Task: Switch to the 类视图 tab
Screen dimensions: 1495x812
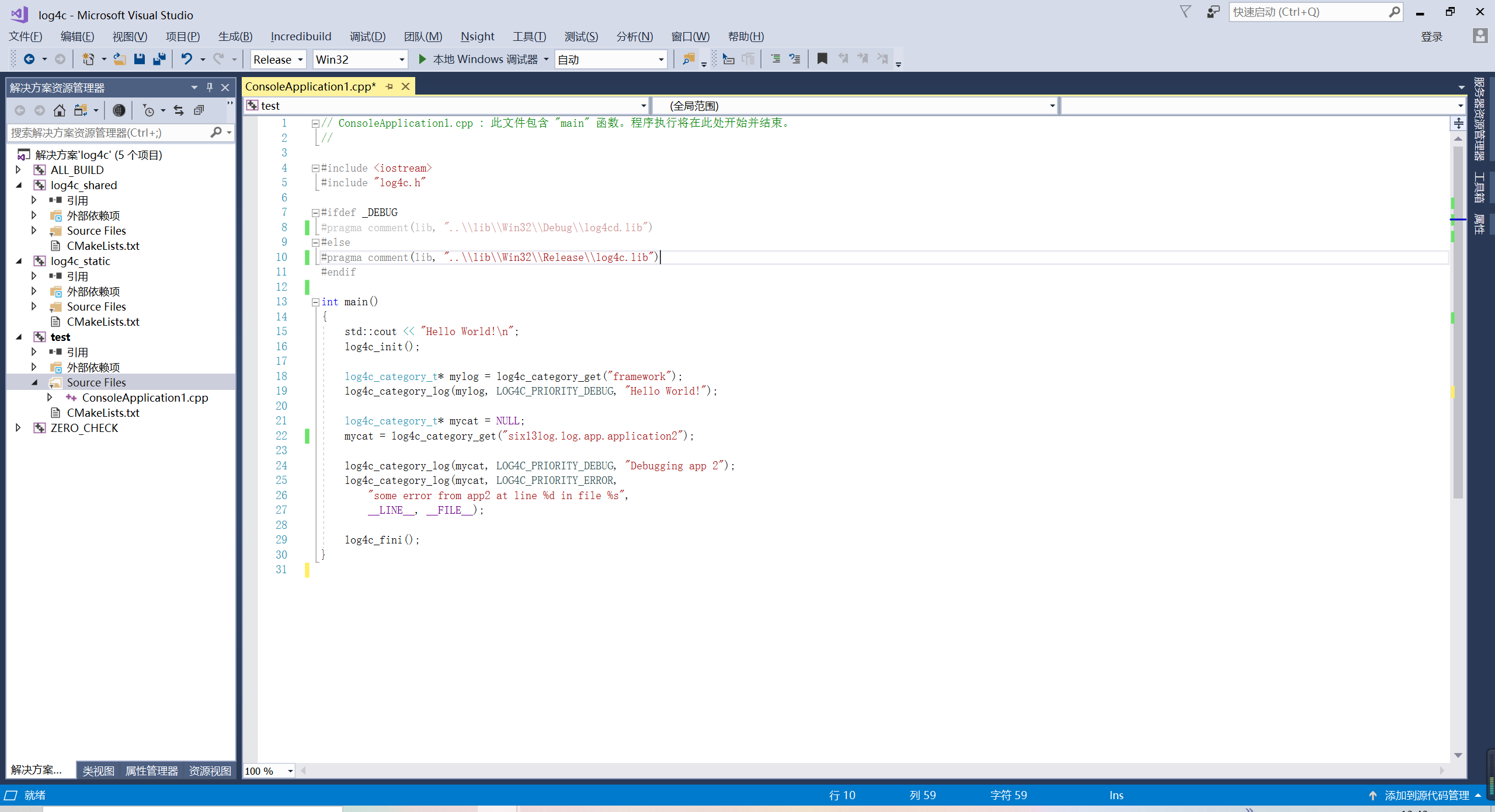Action: (x=97, y=771)
